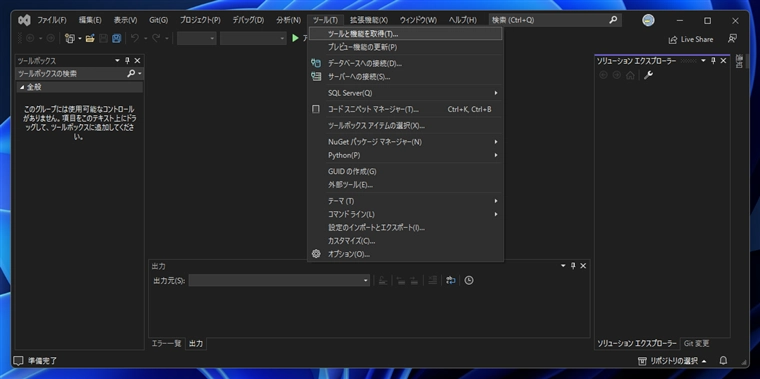Viewport: 760px width, 379px height.
Task: Click the undo arrow icon
Action: pos(135,38)
